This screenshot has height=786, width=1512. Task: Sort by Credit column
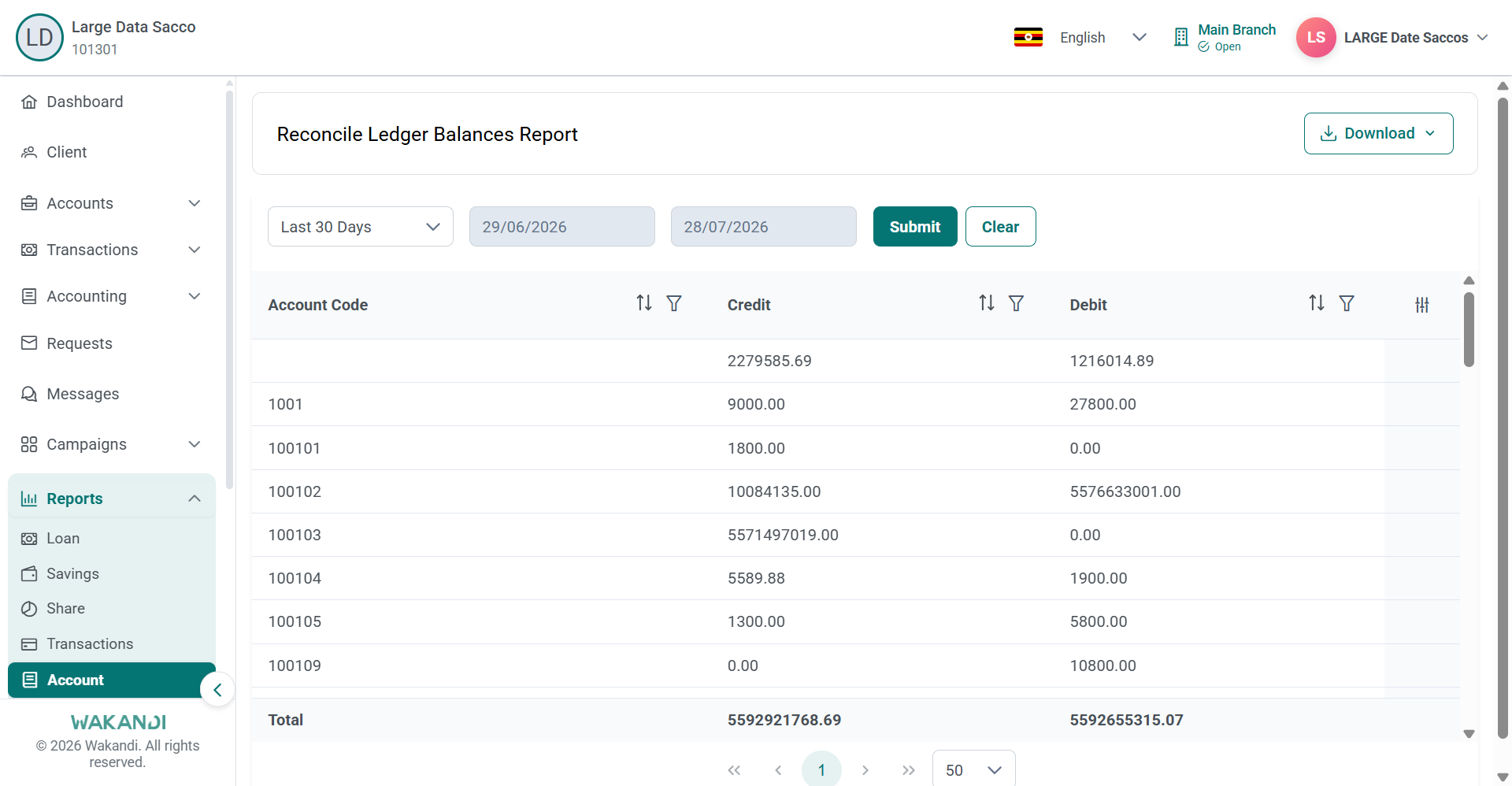(987, 303)
